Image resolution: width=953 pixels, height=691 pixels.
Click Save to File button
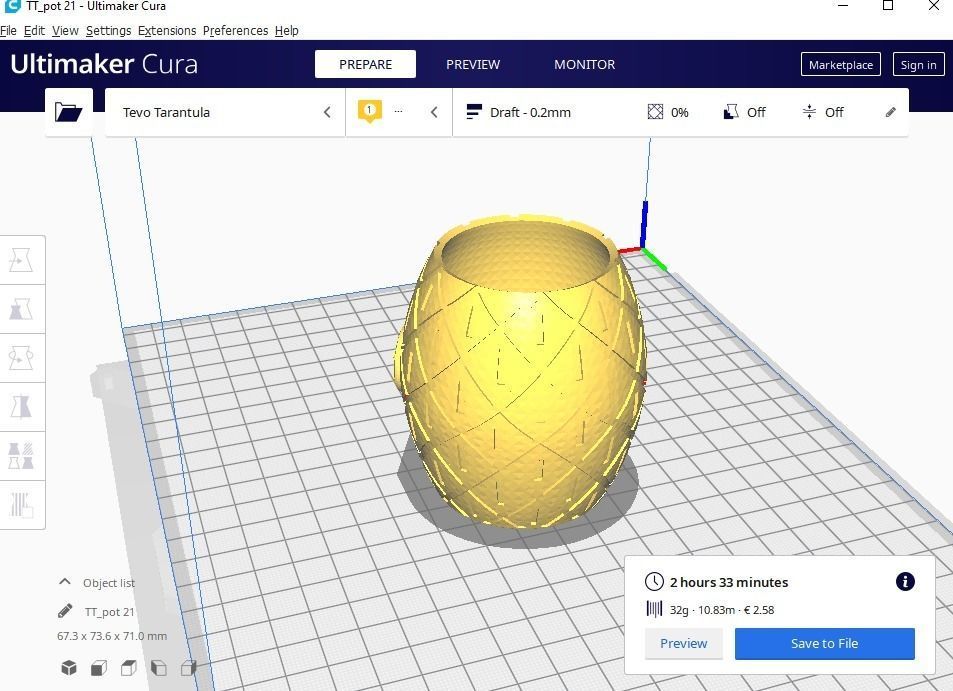(x=825, y=643)
